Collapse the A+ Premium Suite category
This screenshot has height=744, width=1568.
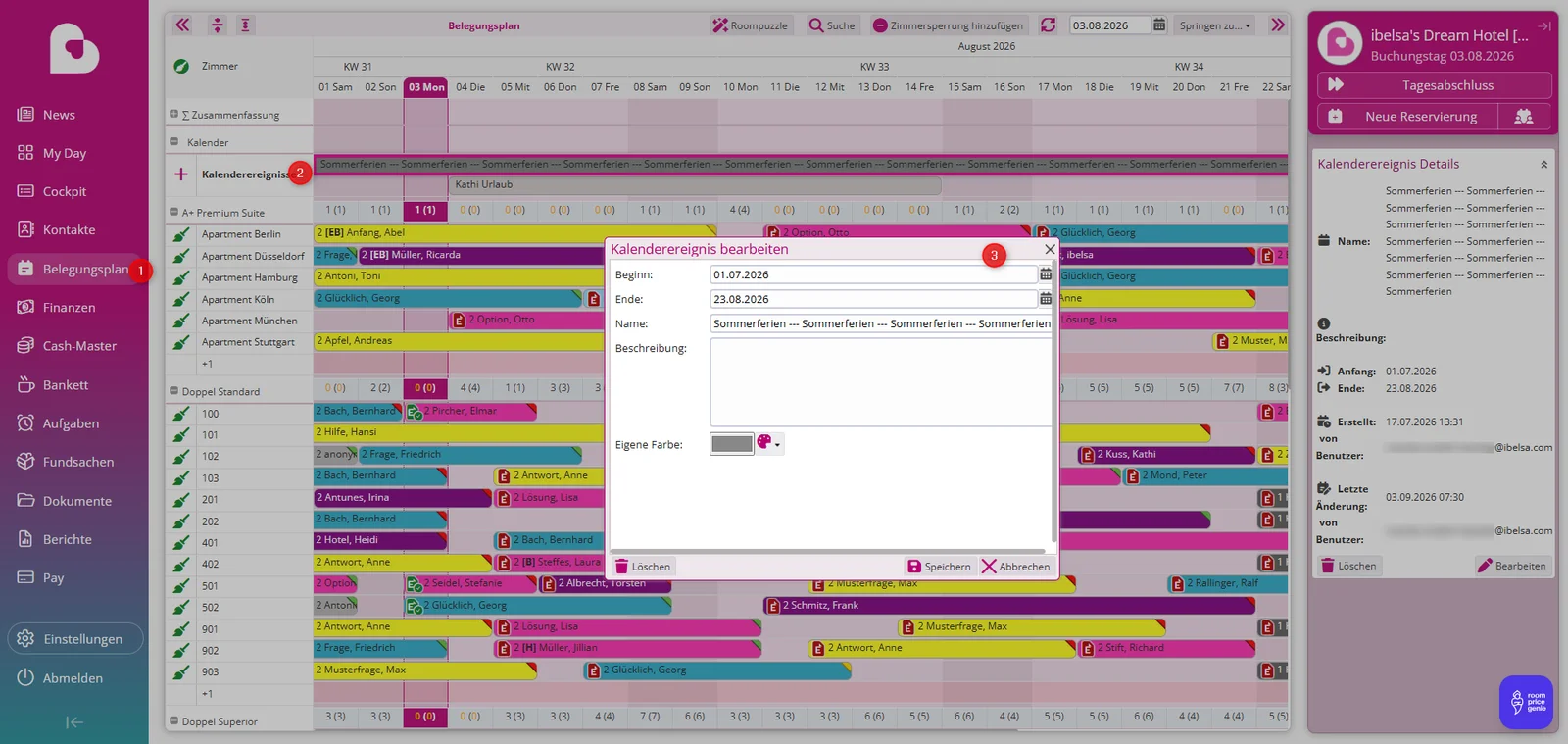(173, 213)
